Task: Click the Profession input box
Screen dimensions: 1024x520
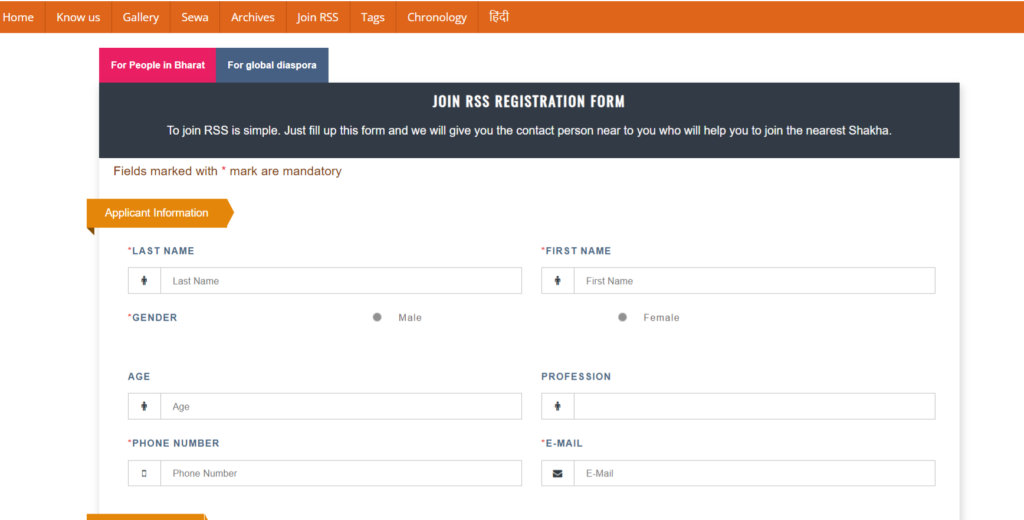Action: (754, 407)
